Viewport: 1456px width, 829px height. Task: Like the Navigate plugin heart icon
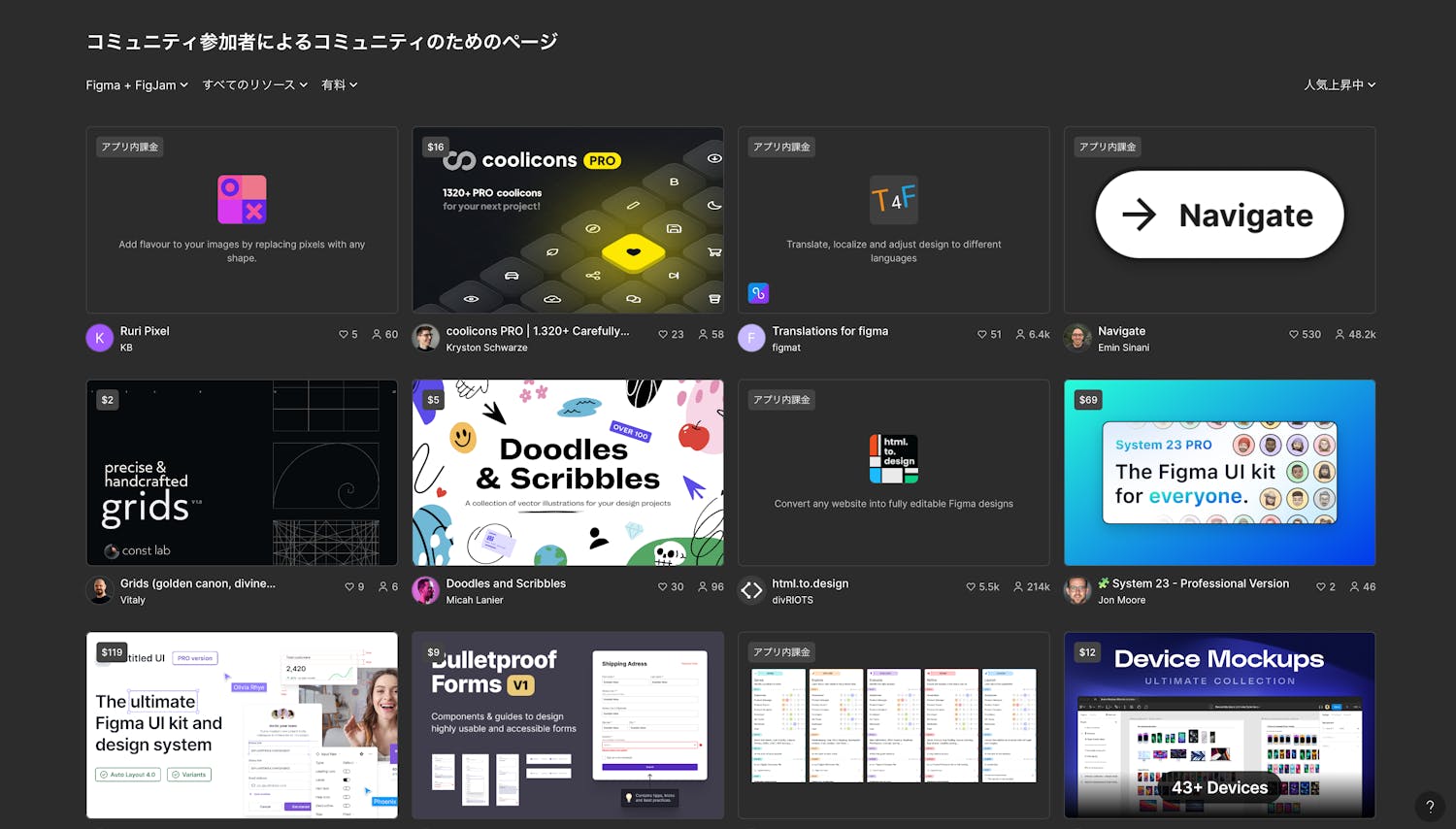[1294, 335]
